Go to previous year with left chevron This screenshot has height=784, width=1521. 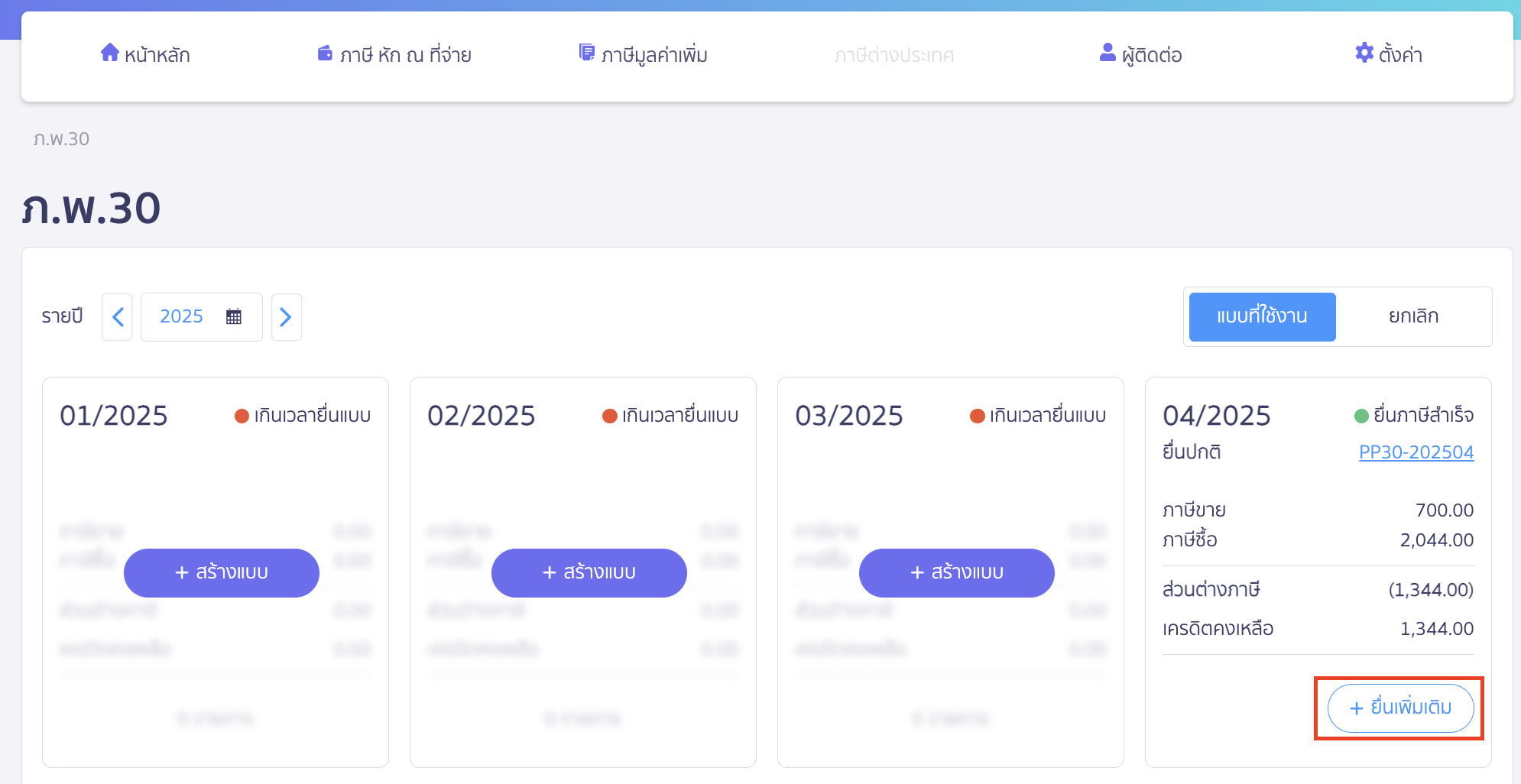pos(118,317)
